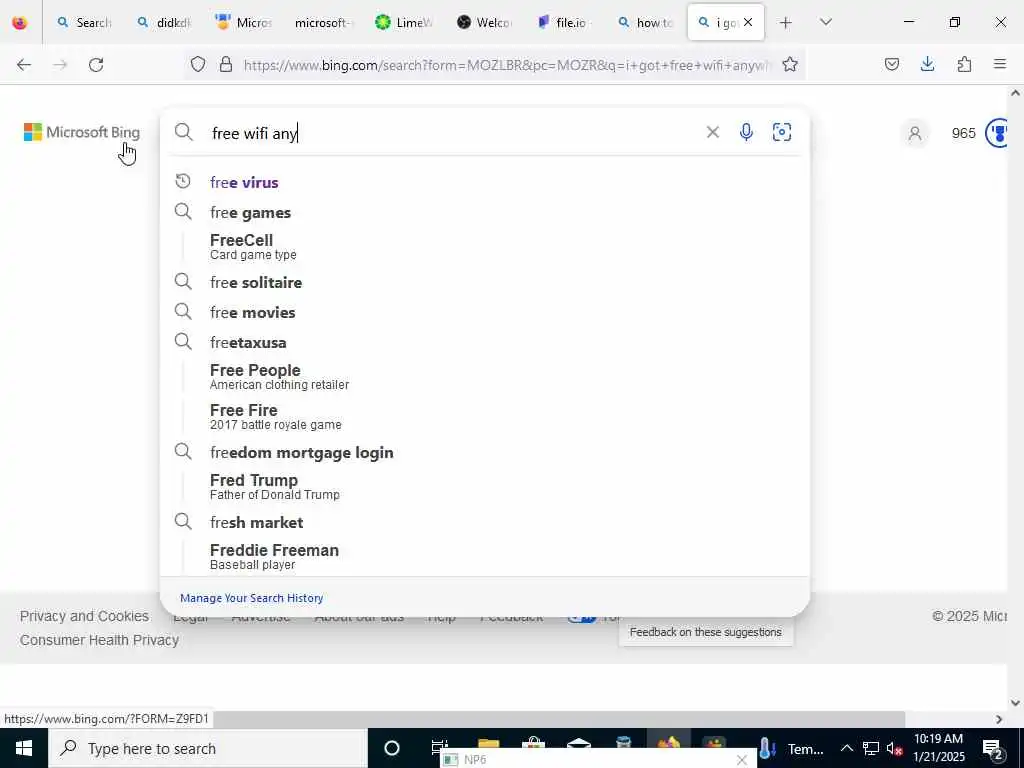
Task: Open visual search camera icon
Action: tap(782, 133)
